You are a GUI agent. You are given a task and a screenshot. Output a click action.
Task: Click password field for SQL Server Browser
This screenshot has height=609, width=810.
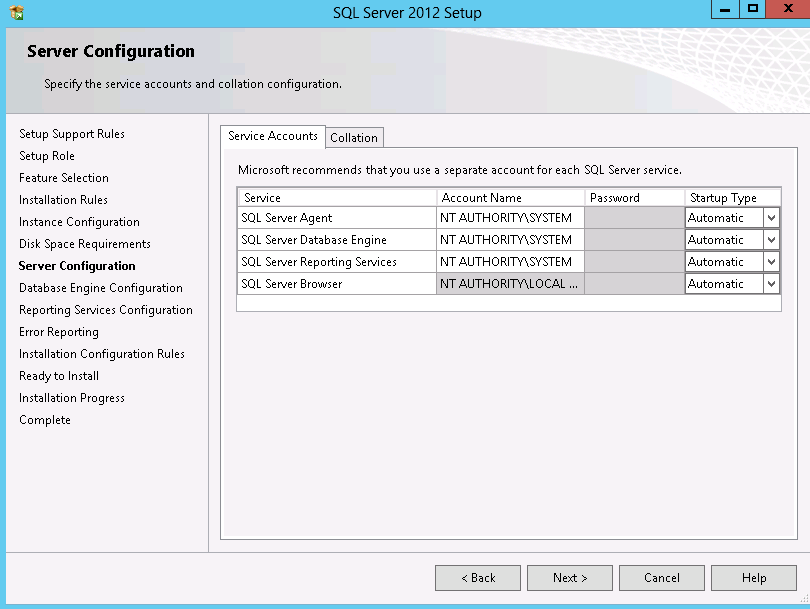click(634, 284)
